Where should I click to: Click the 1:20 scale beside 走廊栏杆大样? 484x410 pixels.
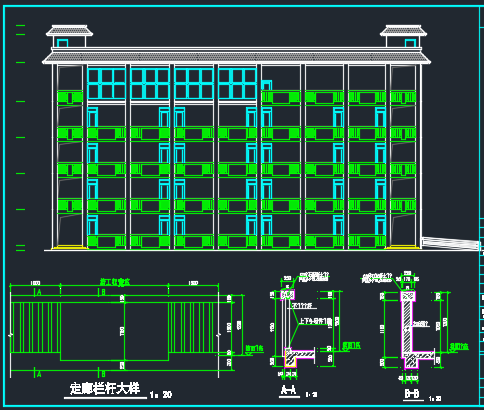coord(161,395)
